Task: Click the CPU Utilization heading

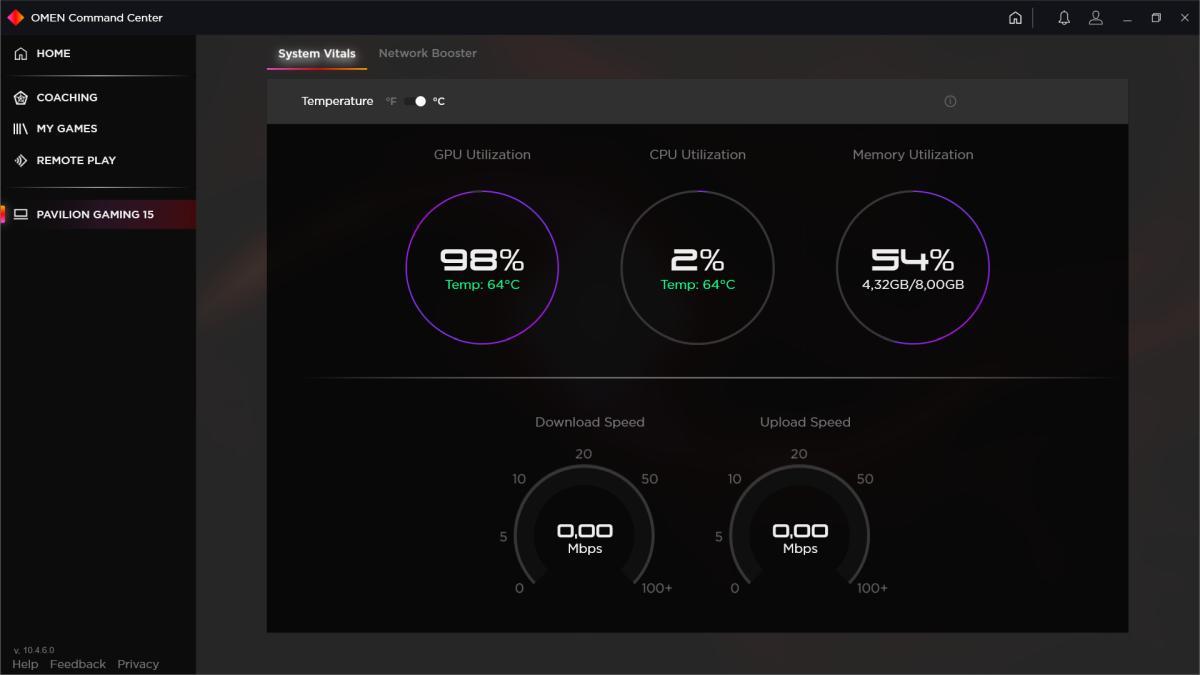Action: (697, 155)
